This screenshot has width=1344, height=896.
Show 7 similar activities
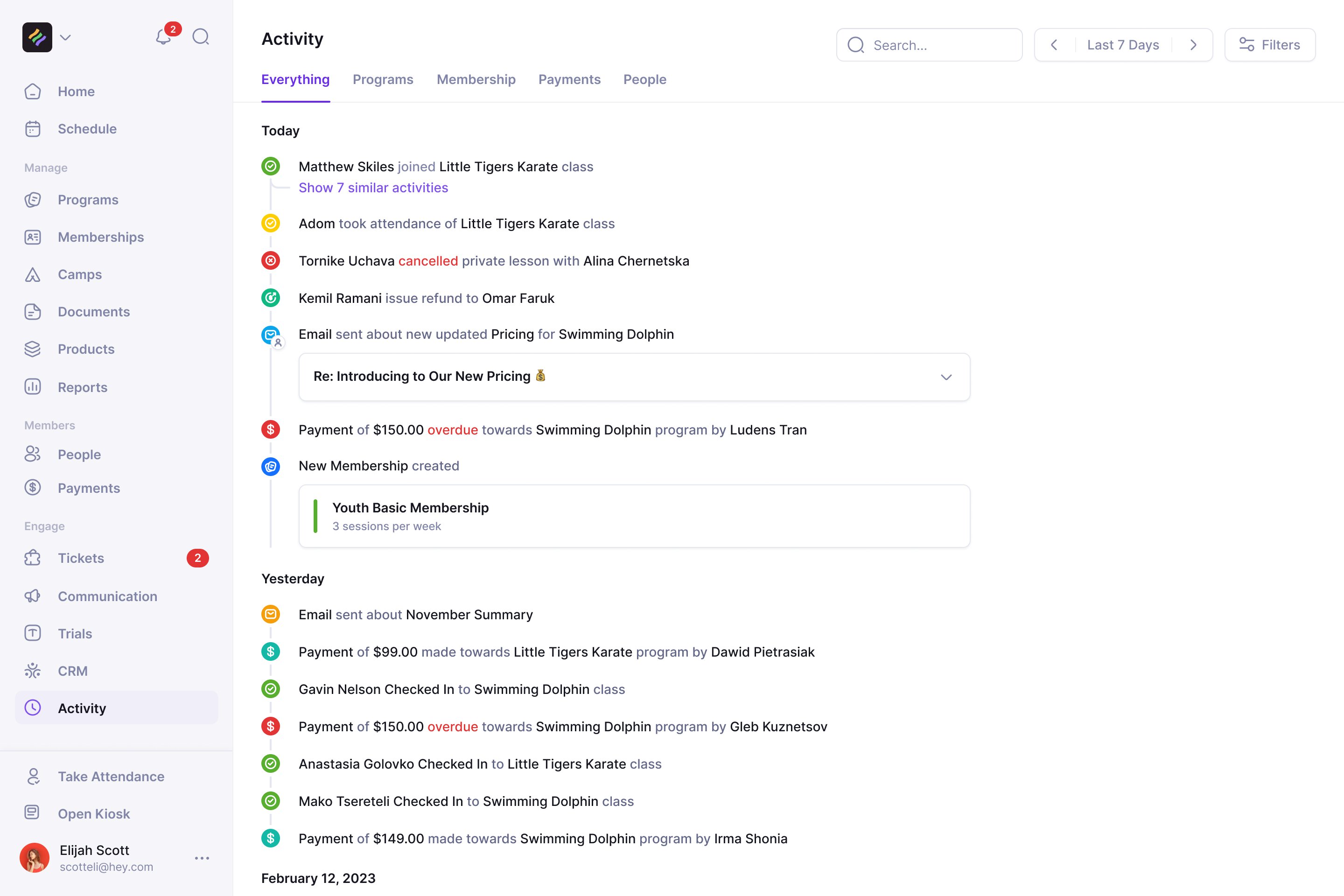coord(373,188)
